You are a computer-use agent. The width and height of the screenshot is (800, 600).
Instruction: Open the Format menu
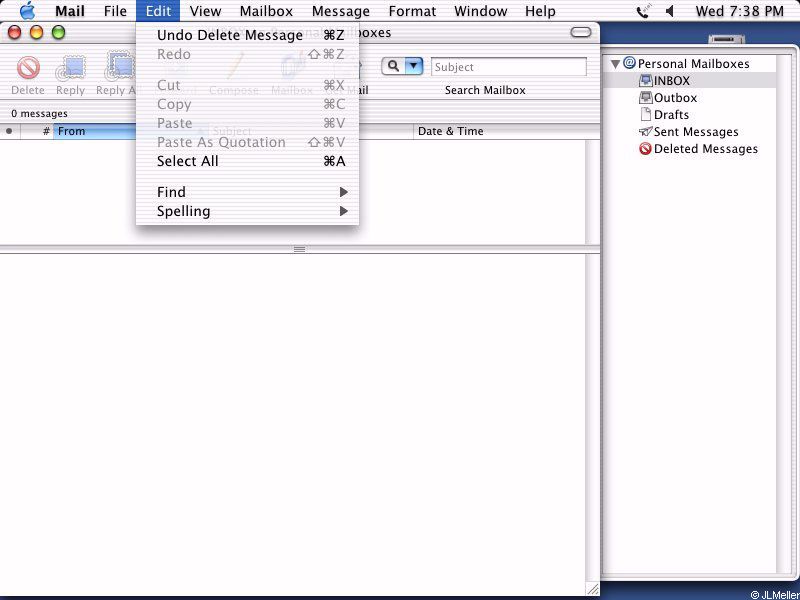[x=412, y=11]
